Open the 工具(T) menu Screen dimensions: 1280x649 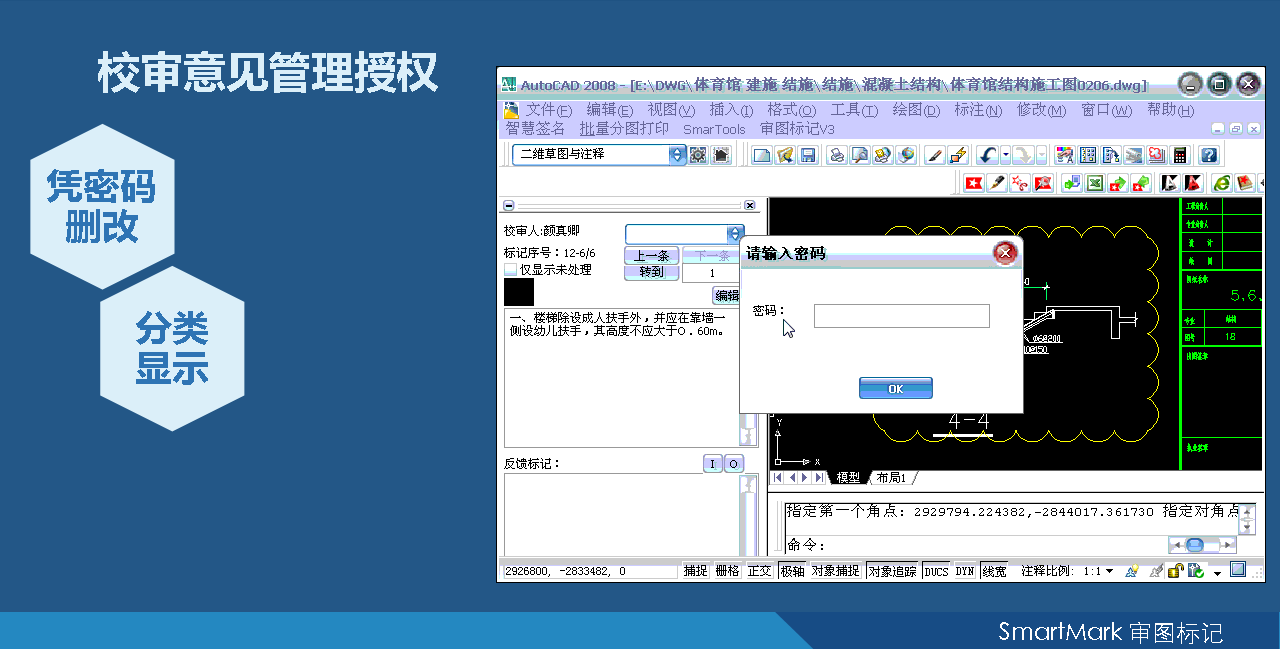click(854, 110)
